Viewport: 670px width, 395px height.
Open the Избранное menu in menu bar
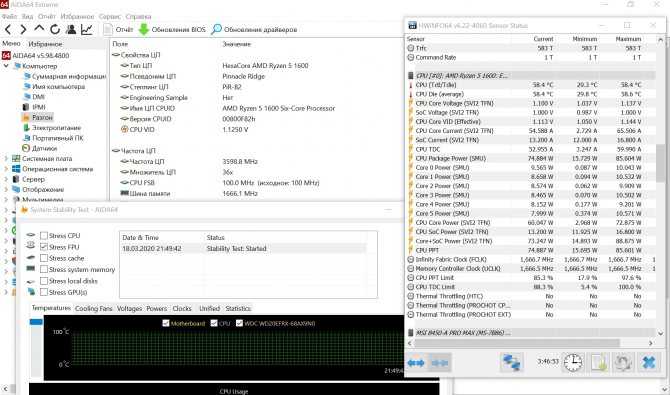77,16
